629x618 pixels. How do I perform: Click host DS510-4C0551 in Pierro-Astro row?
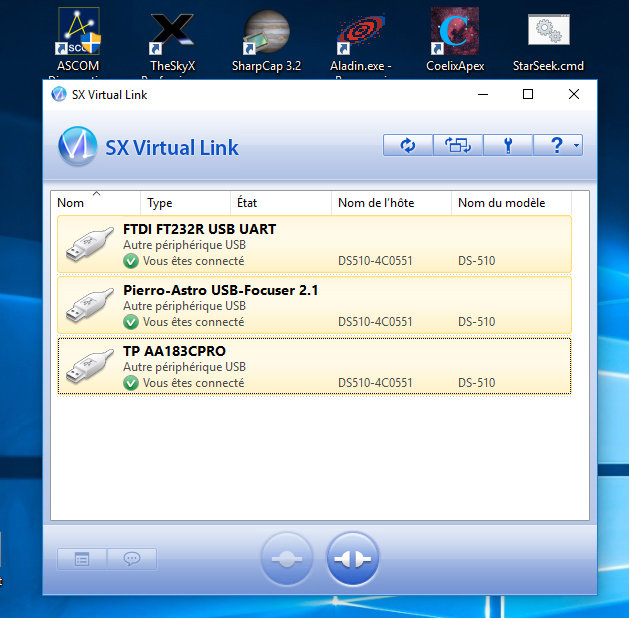[x=375, y=322]
